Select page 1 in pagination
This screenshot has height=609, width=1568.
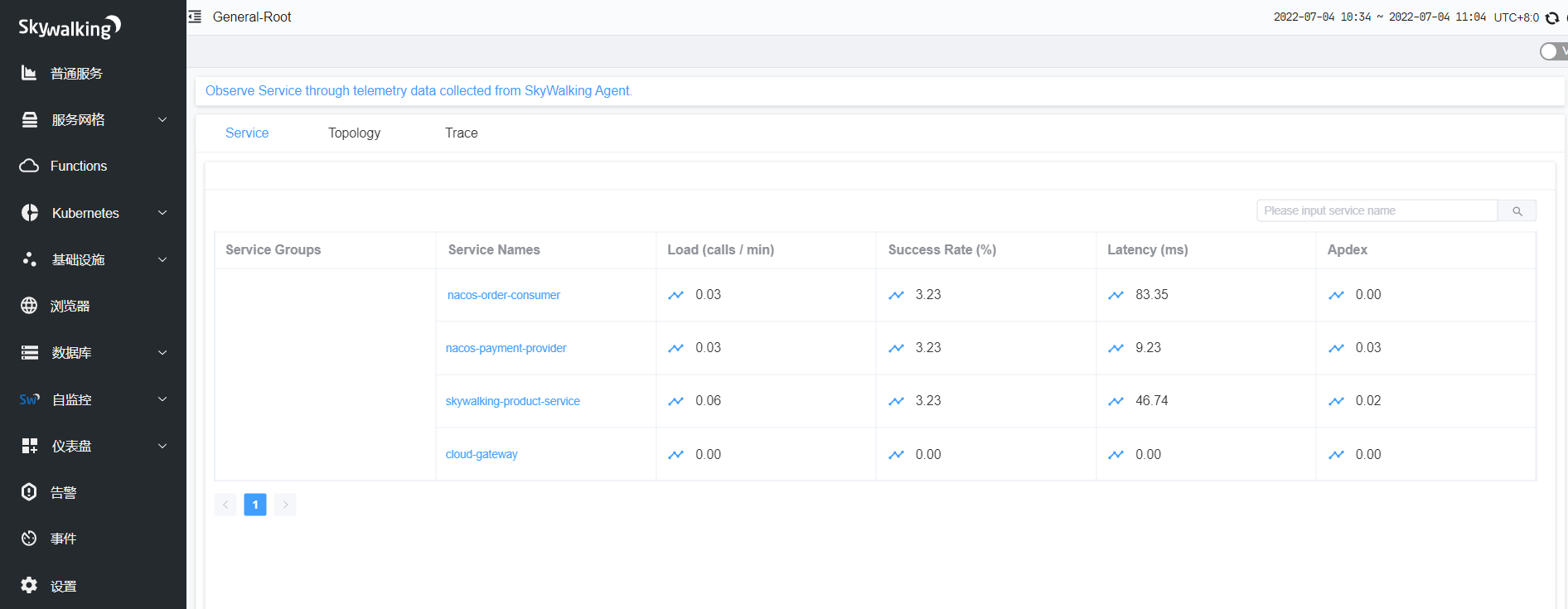pos(255,505)
